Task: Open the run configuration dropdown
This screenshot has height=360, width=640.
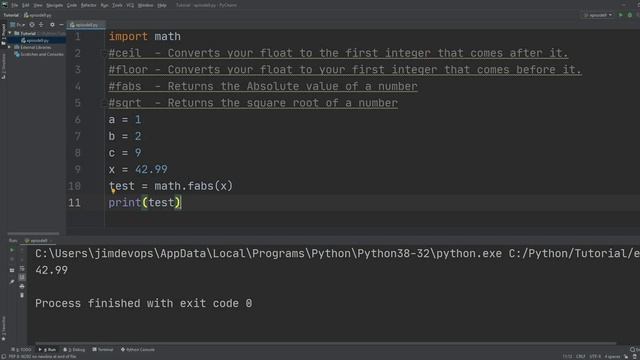Action: (x=598, y=15)
